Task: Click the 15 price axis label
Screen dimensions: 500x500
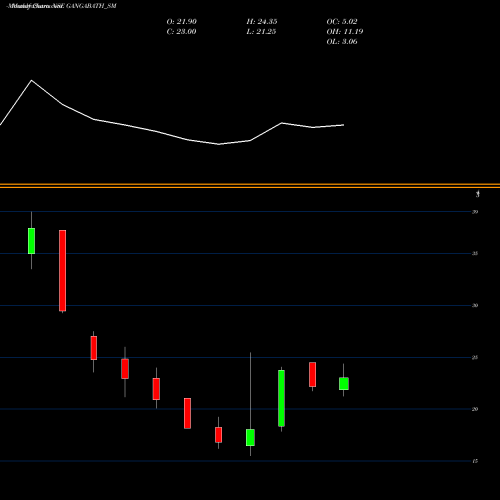Action: point(475,461)
